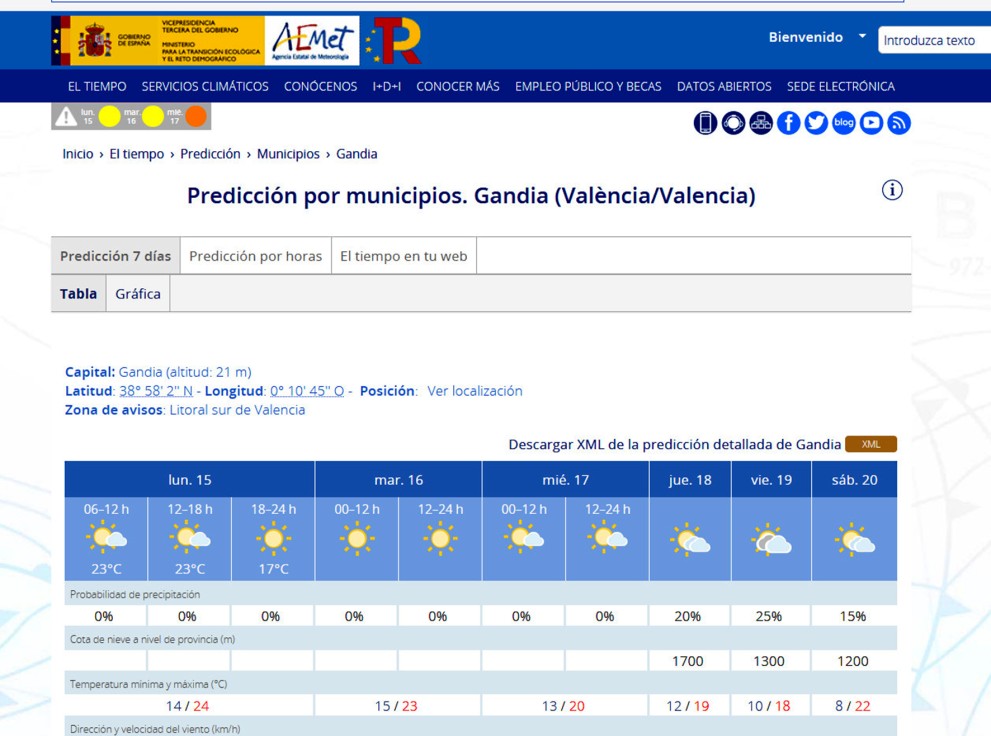Open the SERVICIOS CLIMÁTICOS menu
991x736 pixels.
click(x=205, y=86)
